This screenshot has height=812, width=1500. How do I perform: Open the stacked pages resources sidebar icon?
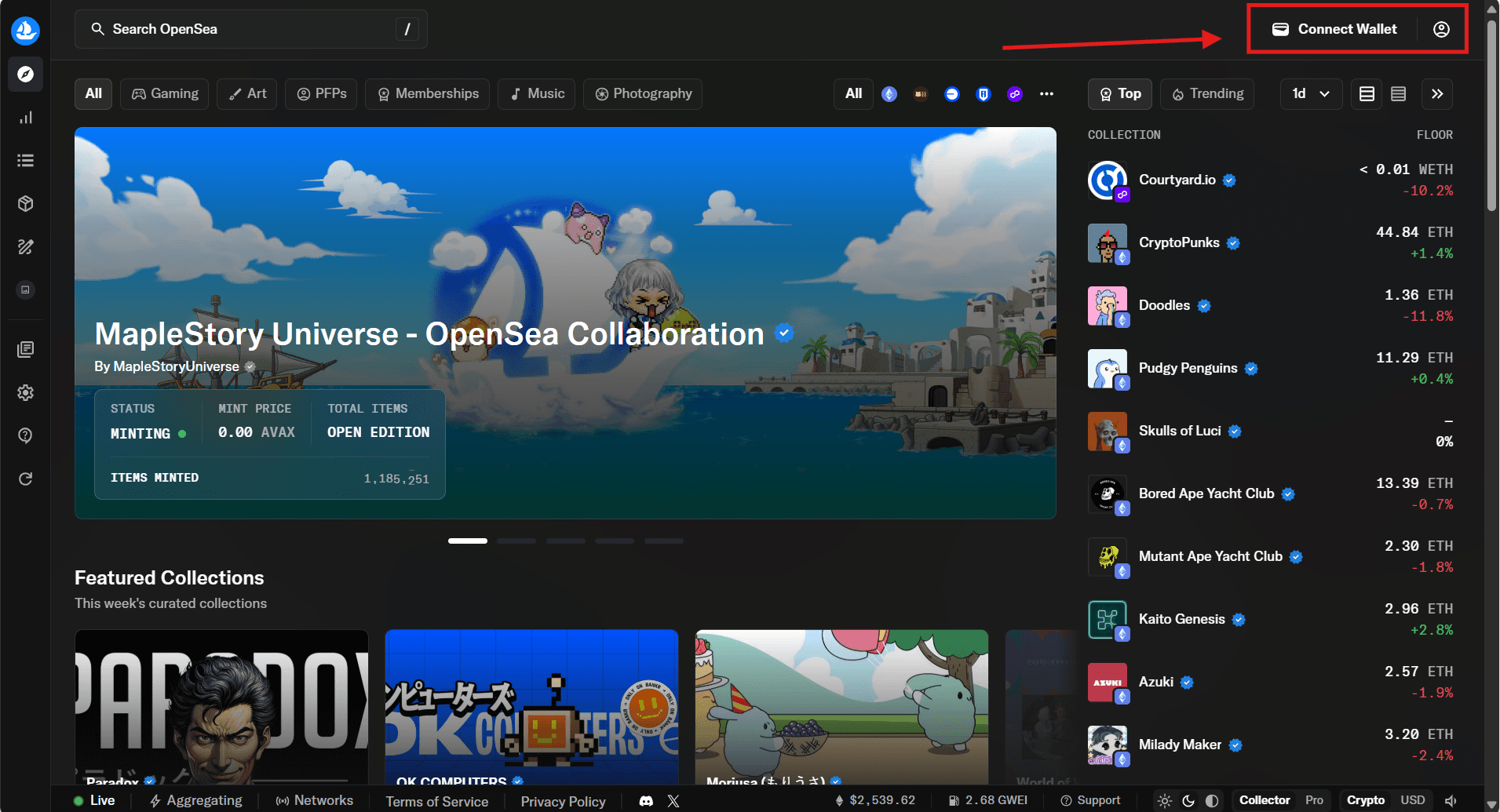coord(25,349)
